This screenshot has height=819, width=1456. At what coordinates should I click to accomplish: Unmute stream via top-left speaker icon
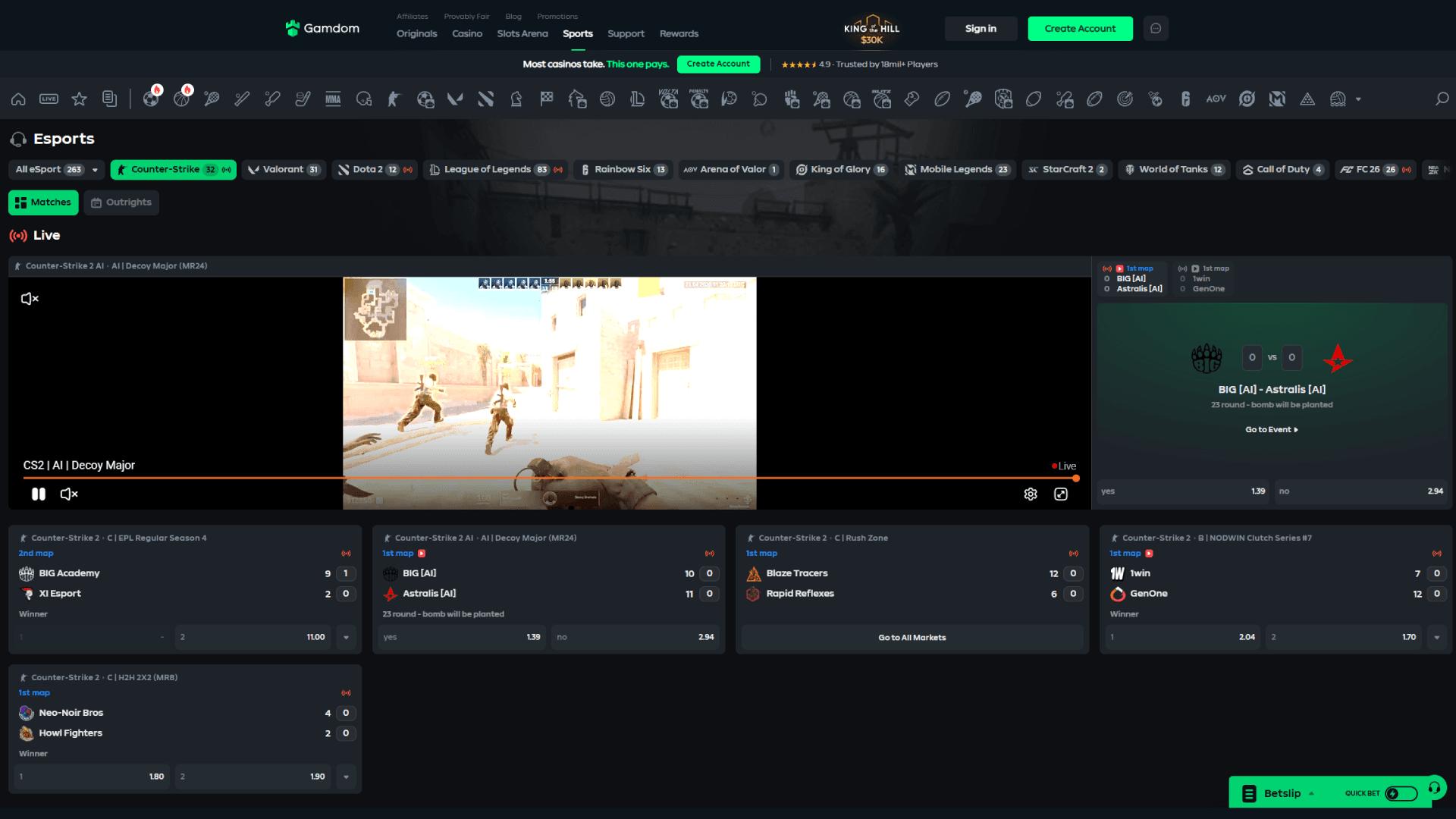[30, 299]
